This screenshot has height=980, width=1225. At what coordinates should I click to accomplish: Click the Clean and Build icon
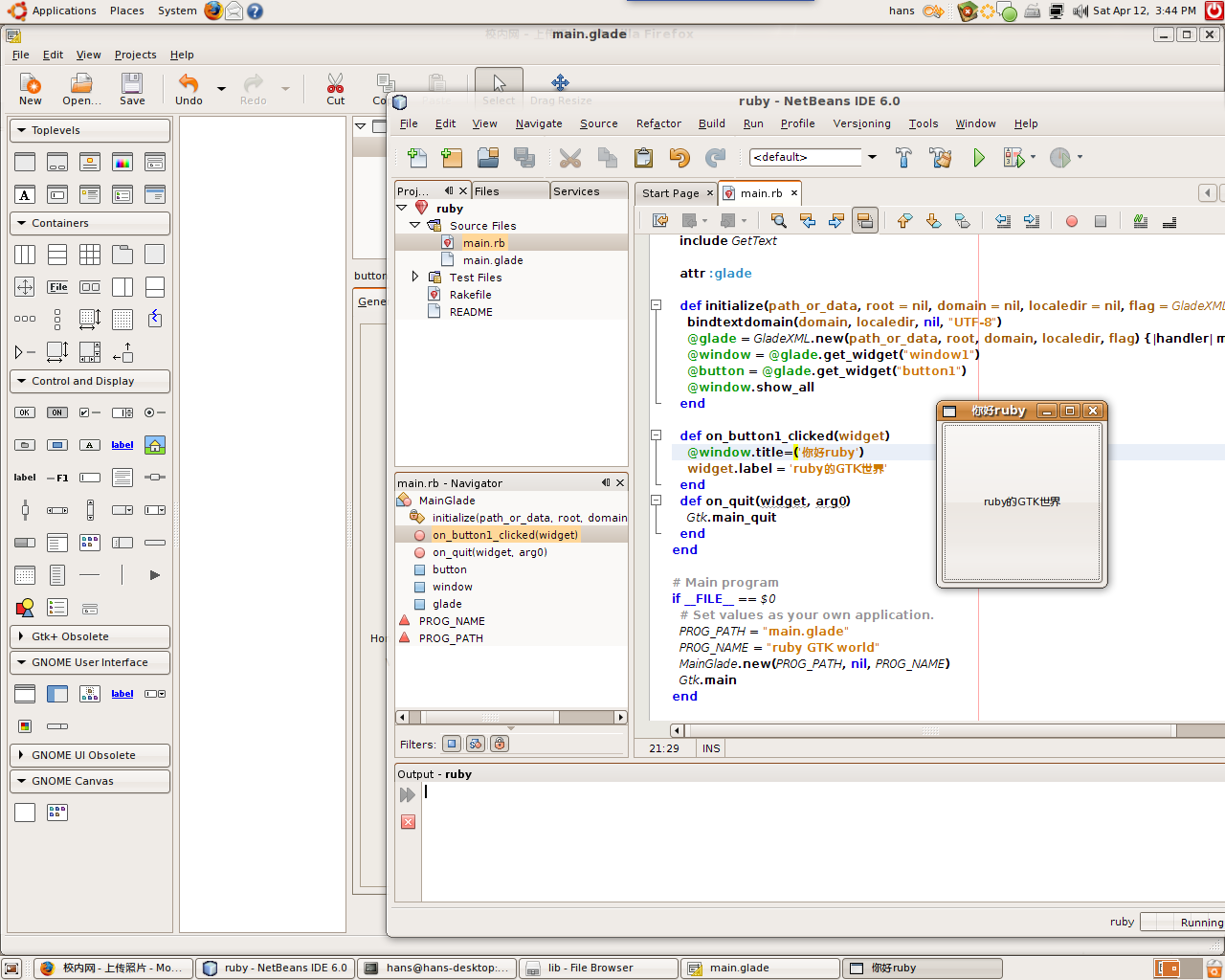(x=941, y=157)
